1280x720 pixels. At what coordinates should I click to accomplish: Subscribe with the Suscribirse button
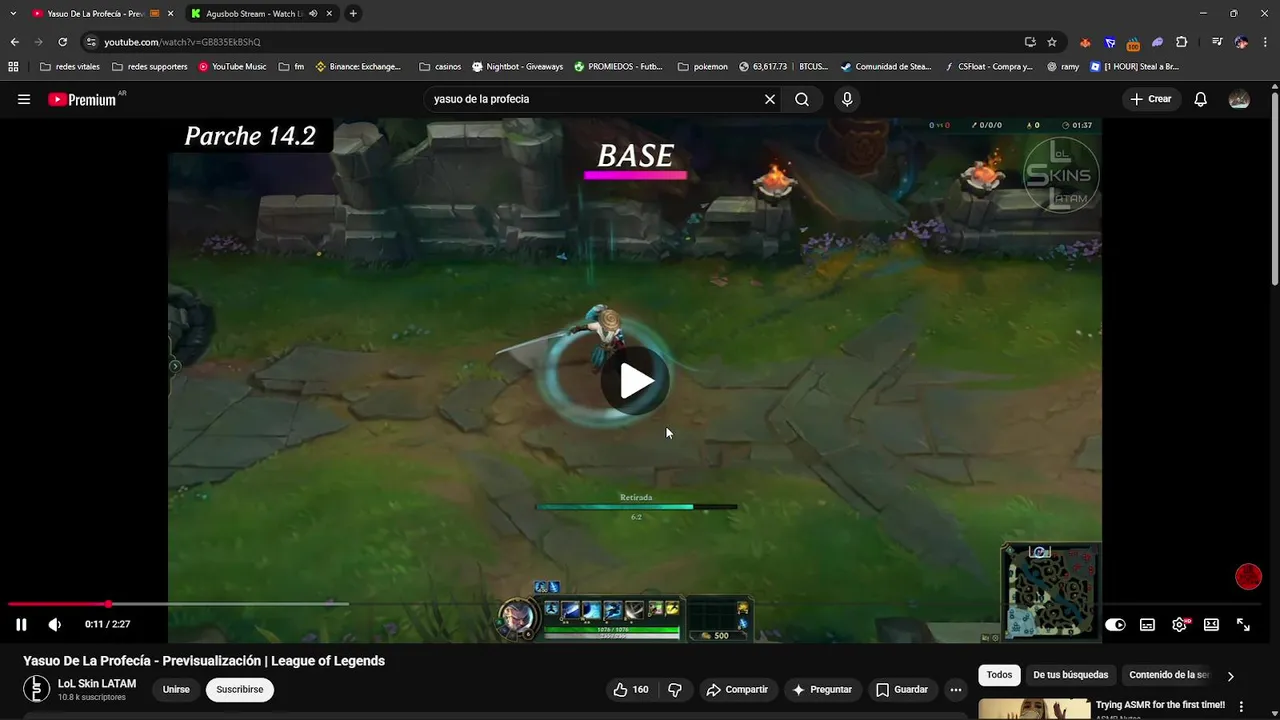click(x=240, y=689)
